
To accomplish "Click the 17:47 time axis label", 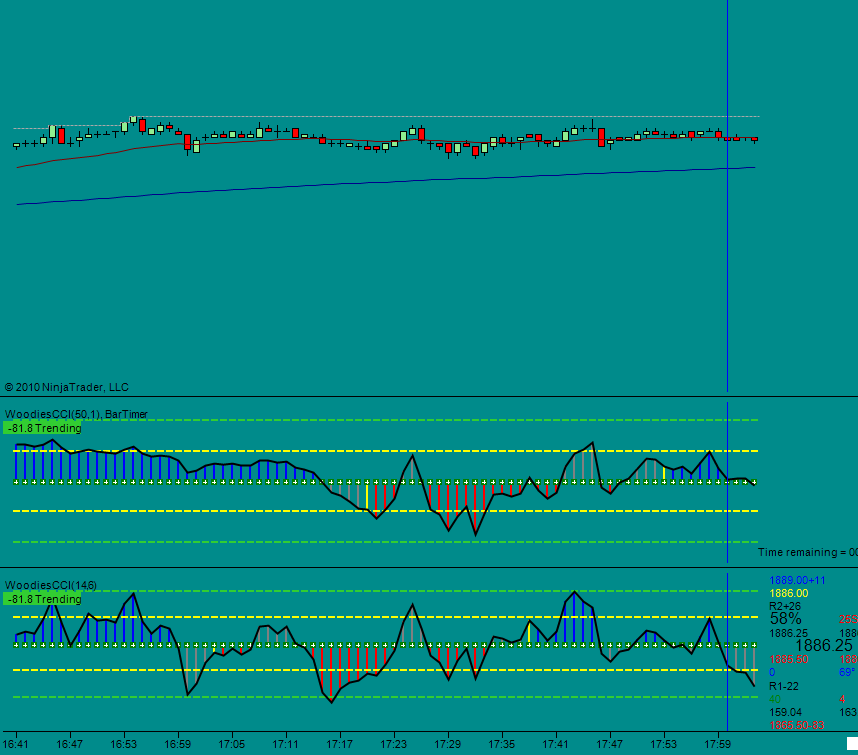I will coord(610,745).
